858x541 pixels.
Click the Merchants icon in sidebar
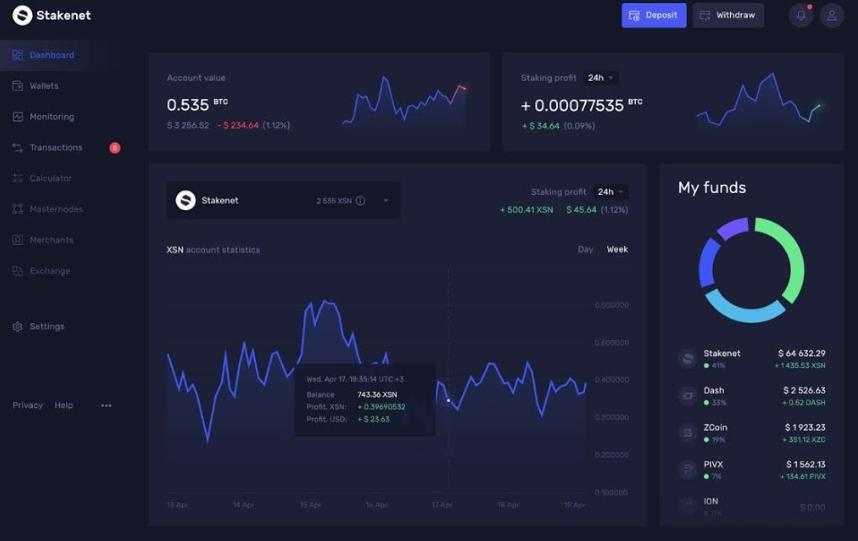pyautogui.click(x=18, y=240)
